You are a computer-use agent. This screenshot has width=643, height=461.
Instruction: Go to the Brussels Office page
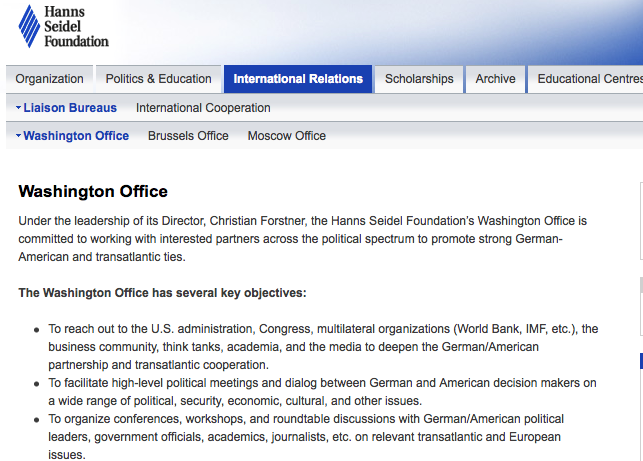point(188,136)
